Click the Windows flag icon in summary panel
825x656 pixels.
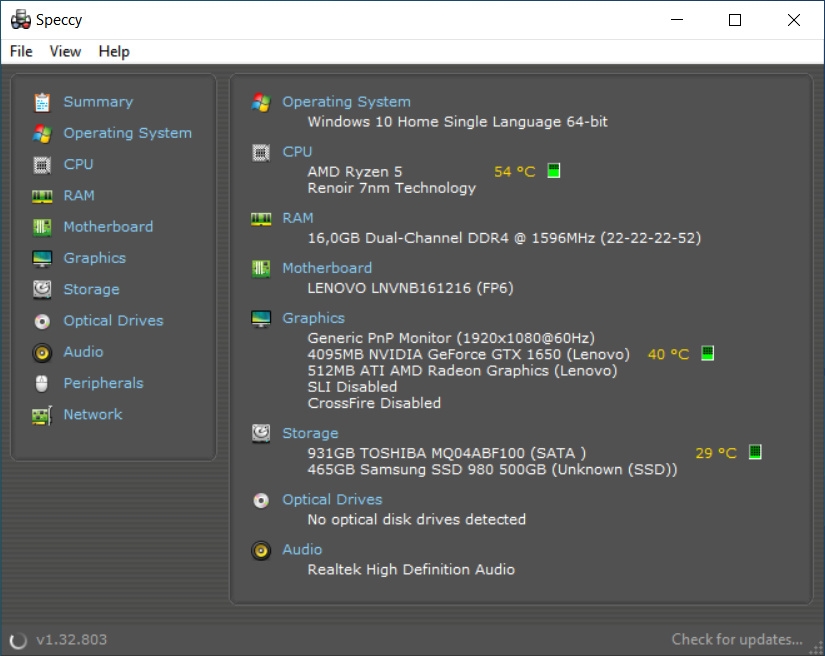click(261, 102)
